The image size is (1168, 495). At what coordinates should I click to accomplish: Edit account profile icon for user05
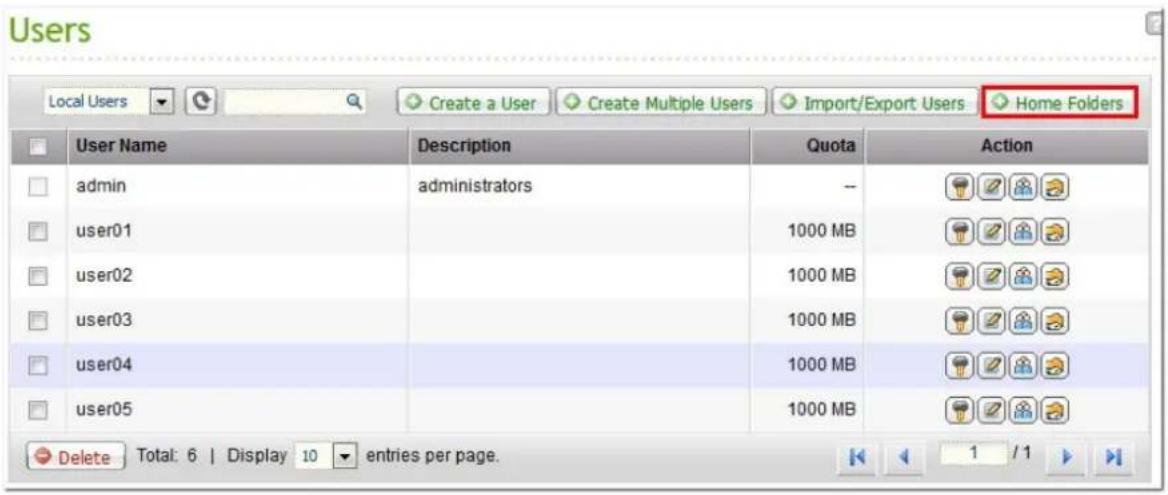990,409
